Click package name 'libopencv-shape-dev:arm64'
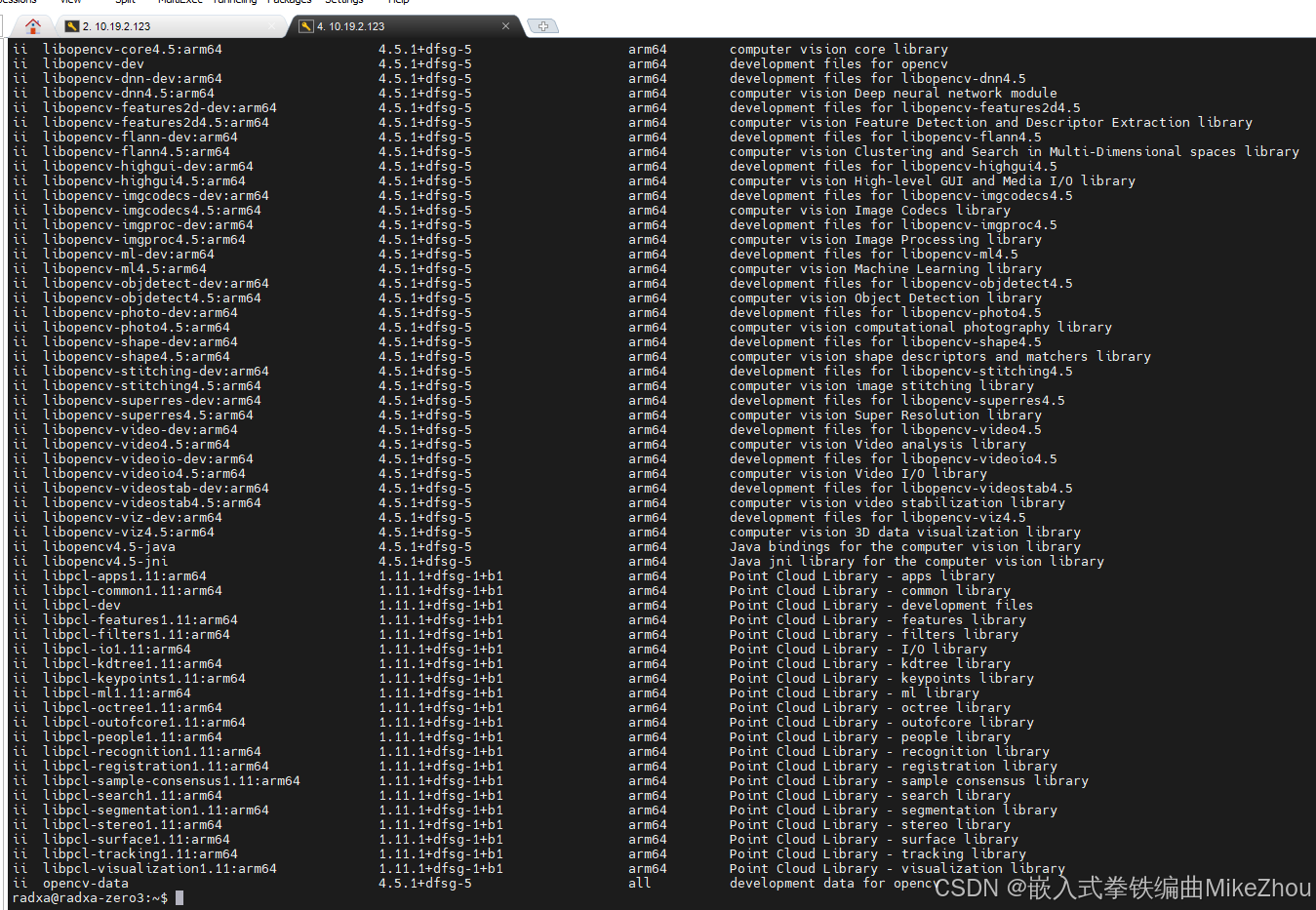The image size is (1316, 910). coord(140,341)
